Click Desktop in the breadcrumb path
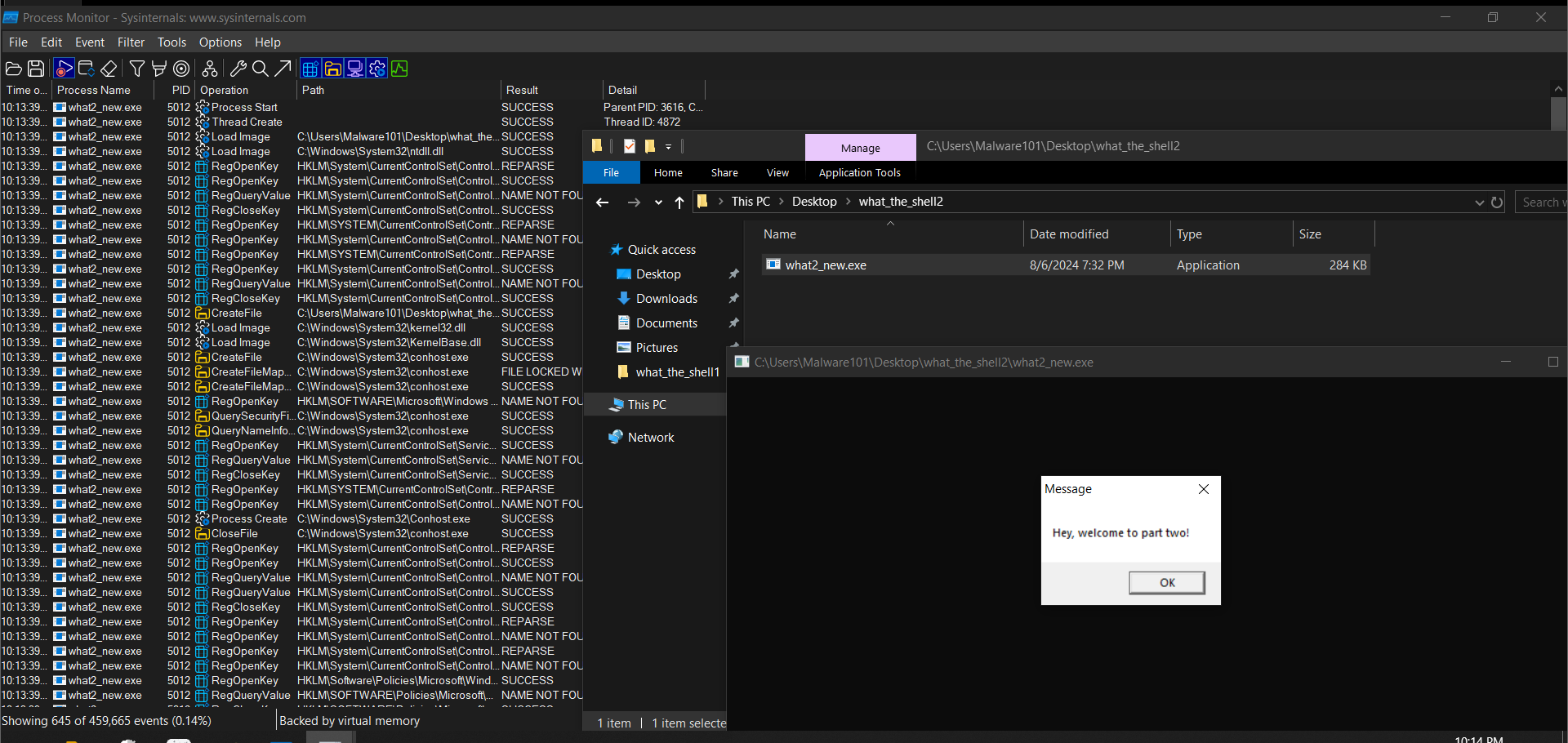 814,202
